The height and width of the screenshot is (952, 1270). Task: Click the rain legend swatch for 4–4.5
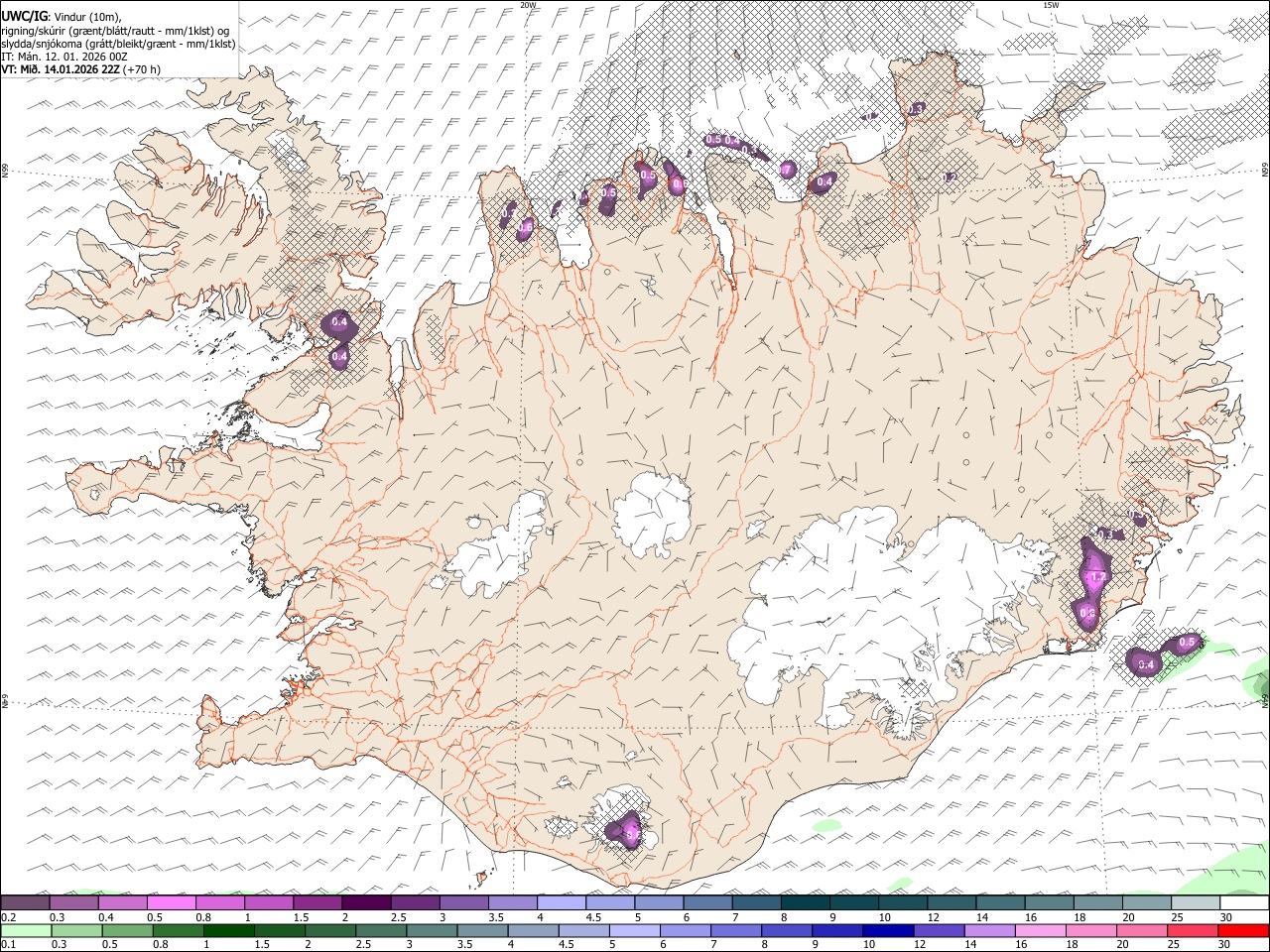[533, 930]
